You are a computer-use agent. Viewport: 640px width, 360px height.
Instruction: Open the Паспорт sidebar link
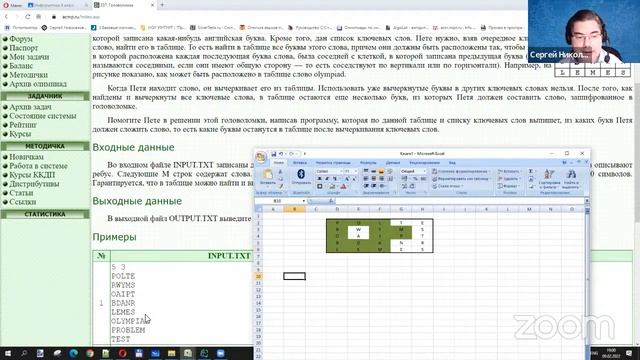click(24, 48)
